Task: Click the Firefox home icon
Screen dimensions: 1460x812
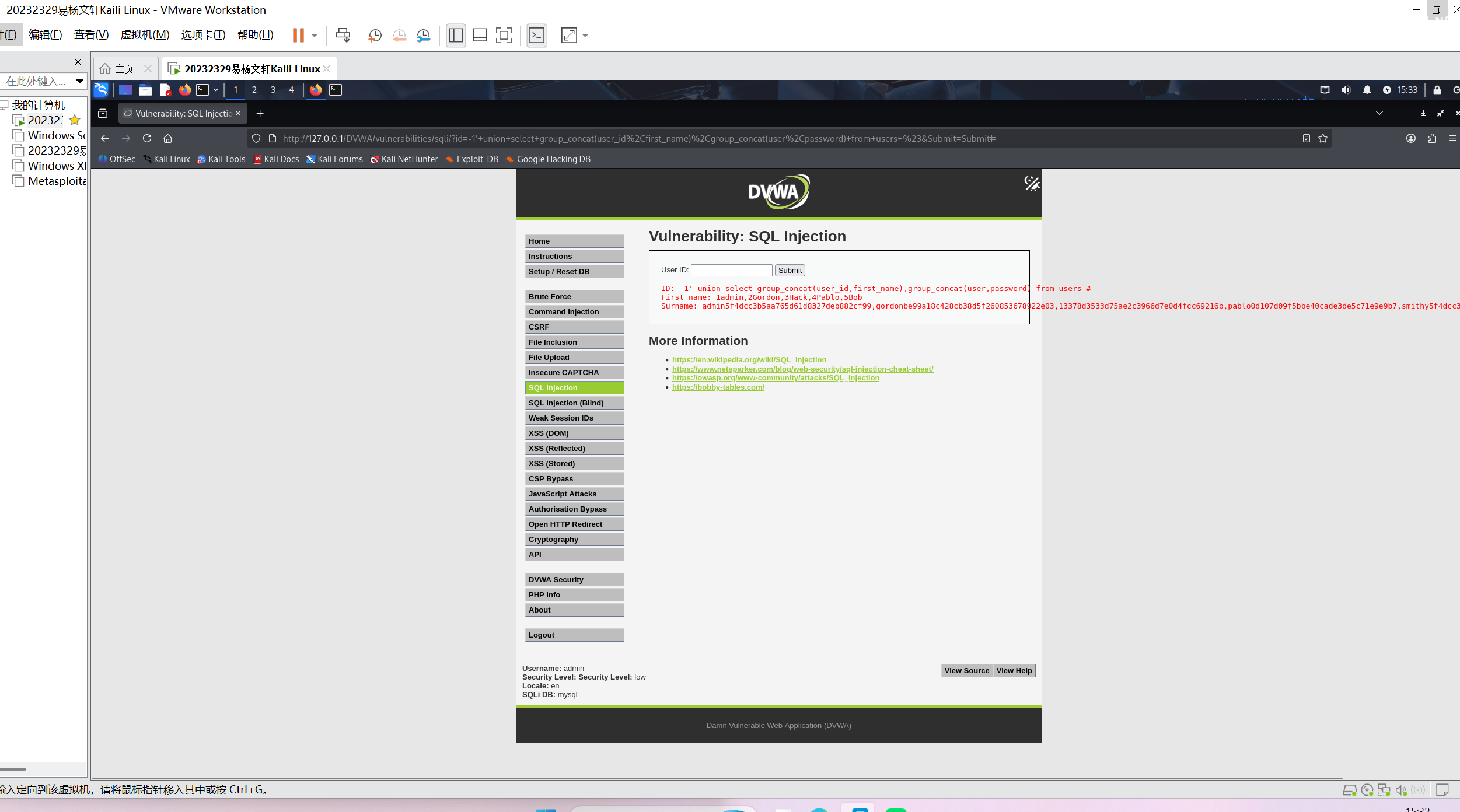Action: tap(168, 138)
